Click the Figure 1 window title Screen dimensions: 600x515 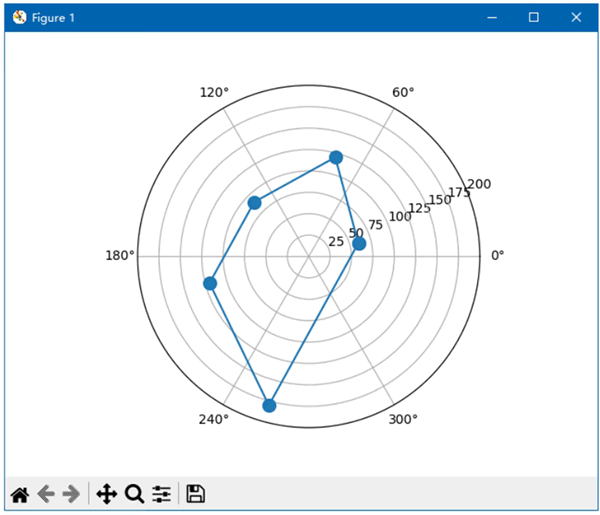point(53,18)
